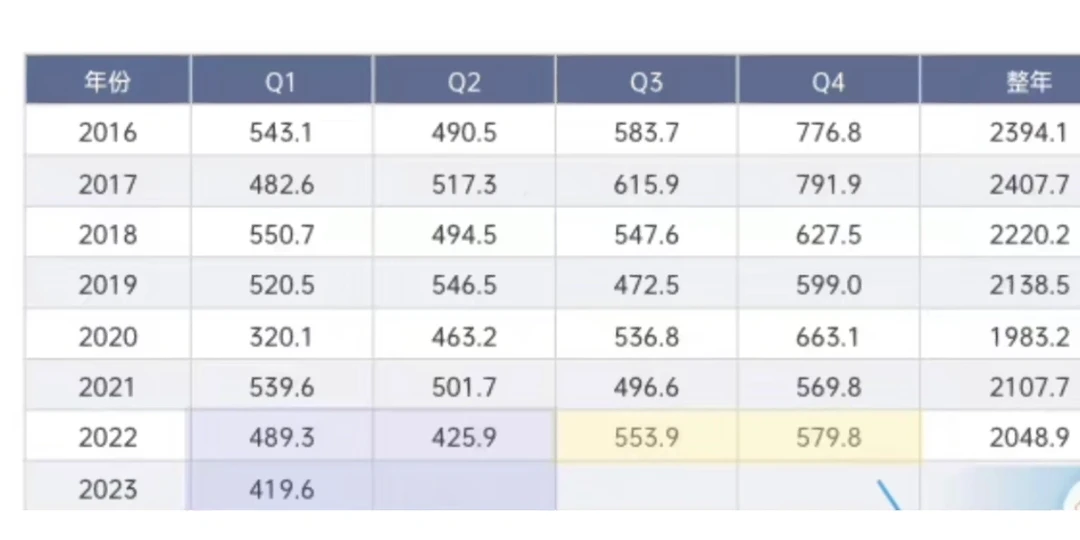Select cell 543.1 for 2016 Q1
This screenshot has height=540, width=1080.
tap(282, 132)
